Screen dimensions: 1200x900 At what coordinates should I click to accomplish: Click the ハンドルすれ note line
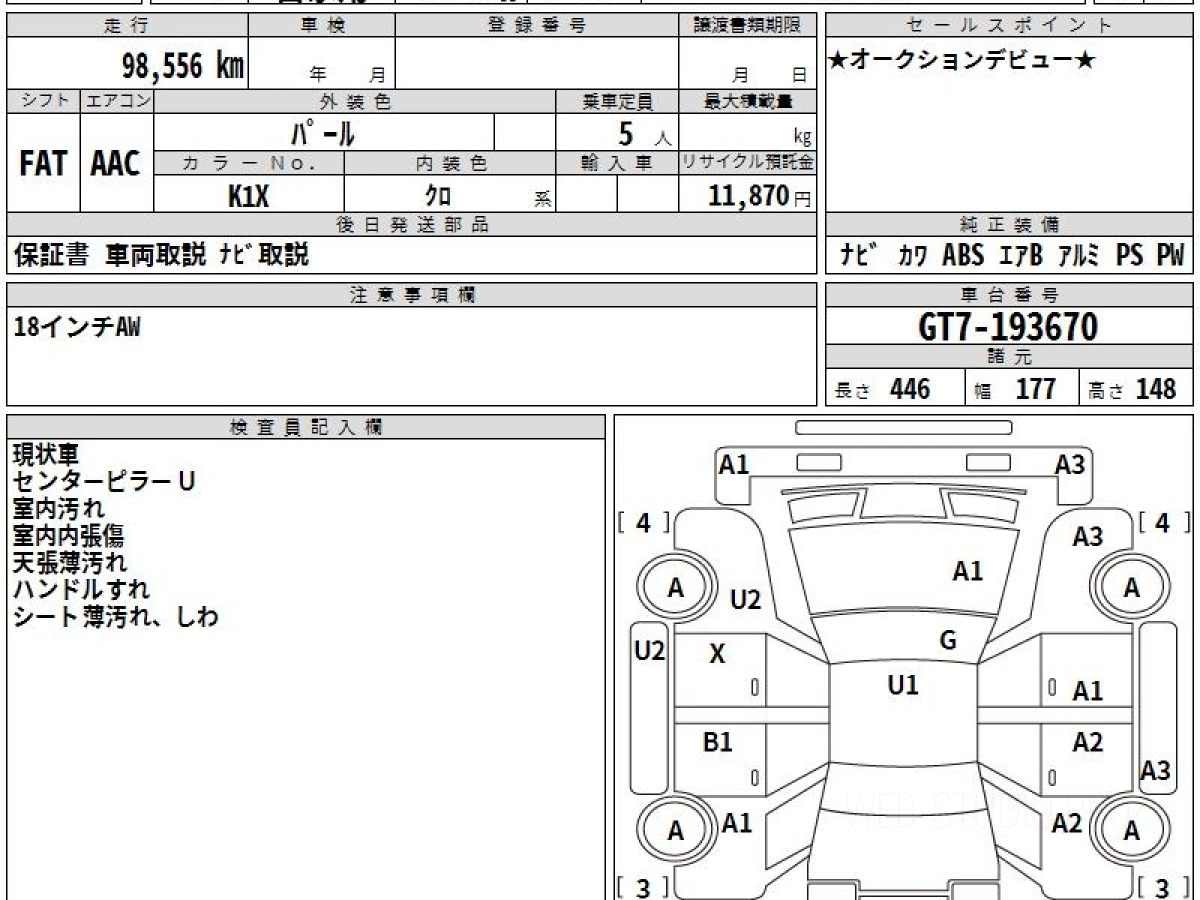[x=81, y=590]
